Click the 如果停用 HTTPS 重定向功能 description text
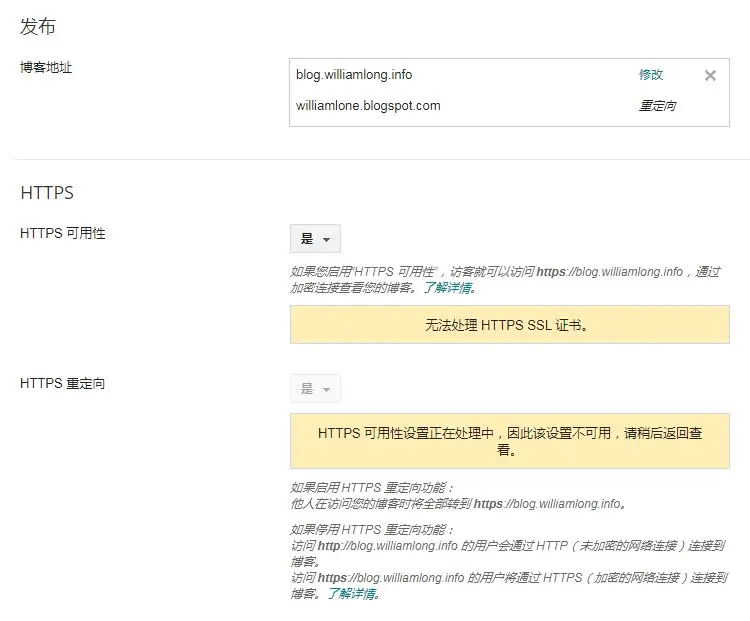 click(372, 529)
